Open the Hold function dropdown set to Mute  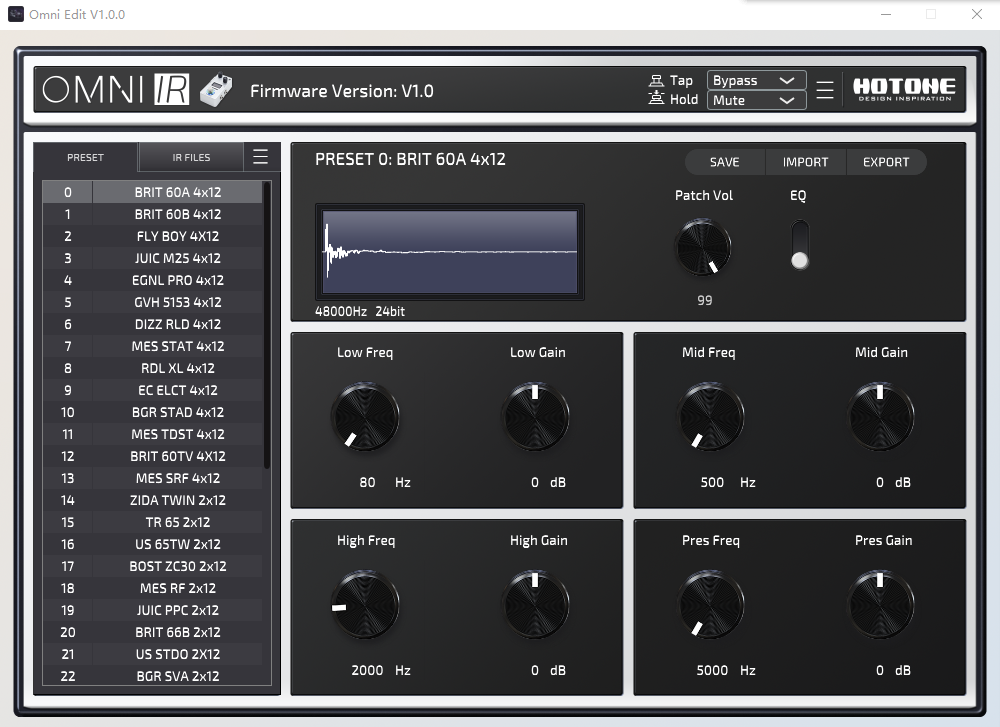[756, 100]
